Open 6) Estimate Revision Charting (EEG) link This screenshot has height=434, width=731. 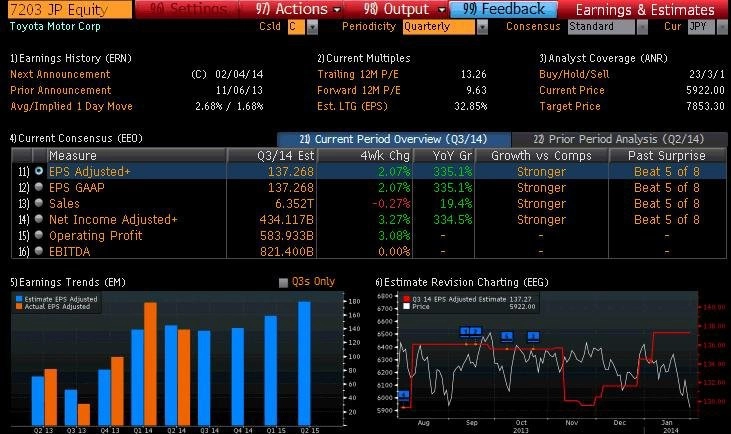[462, 282]
